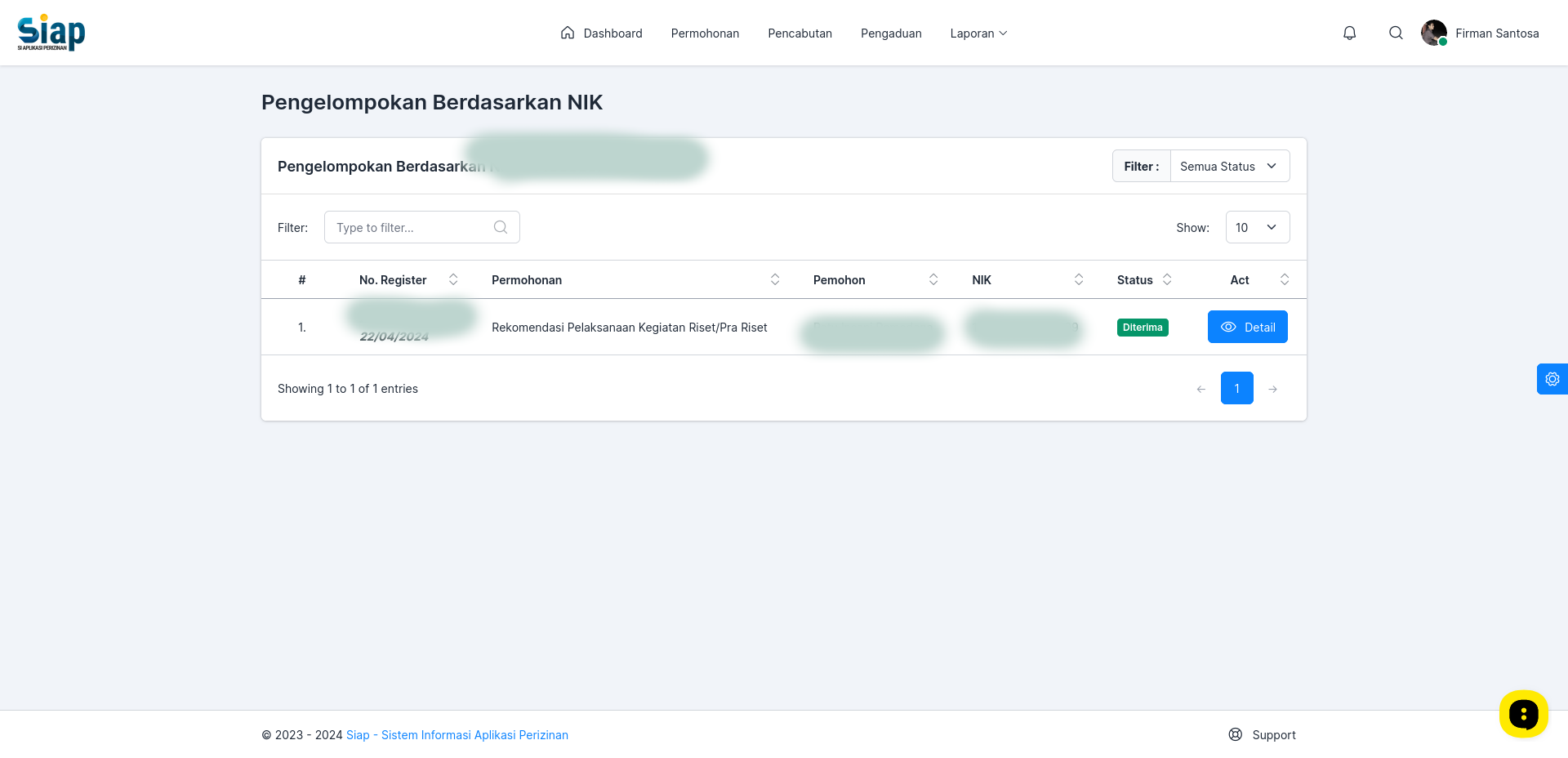Open the Show 10 entries dropdown

tap(1258, 227)
